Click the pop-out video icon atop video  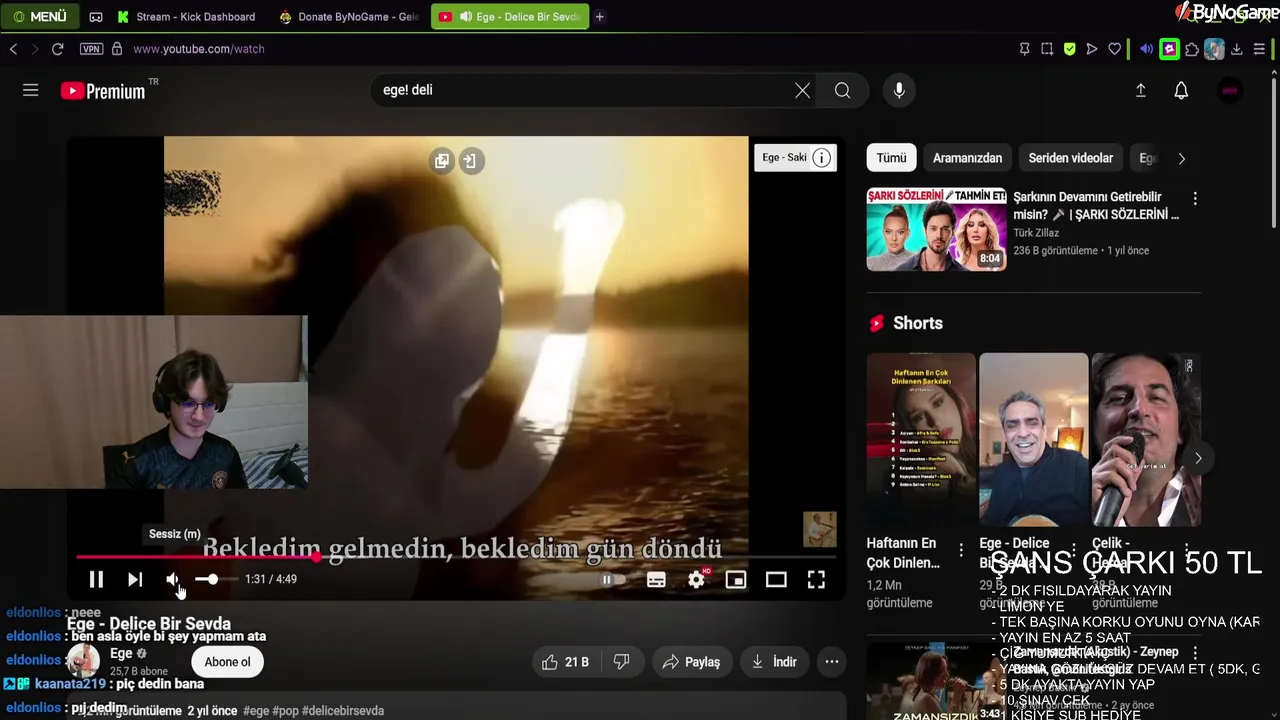point(442,161)
